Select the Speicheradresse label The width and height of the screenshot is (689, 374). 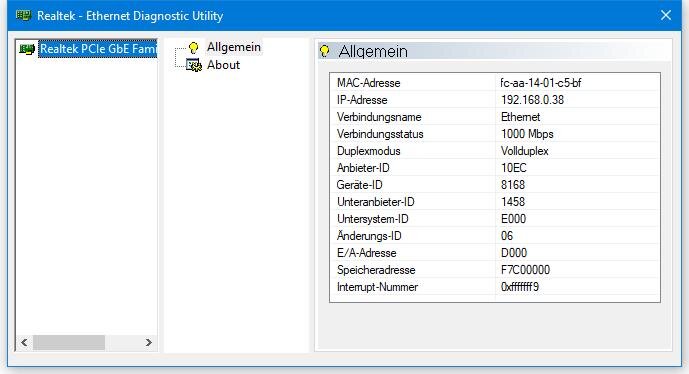[x=376, y=270]
